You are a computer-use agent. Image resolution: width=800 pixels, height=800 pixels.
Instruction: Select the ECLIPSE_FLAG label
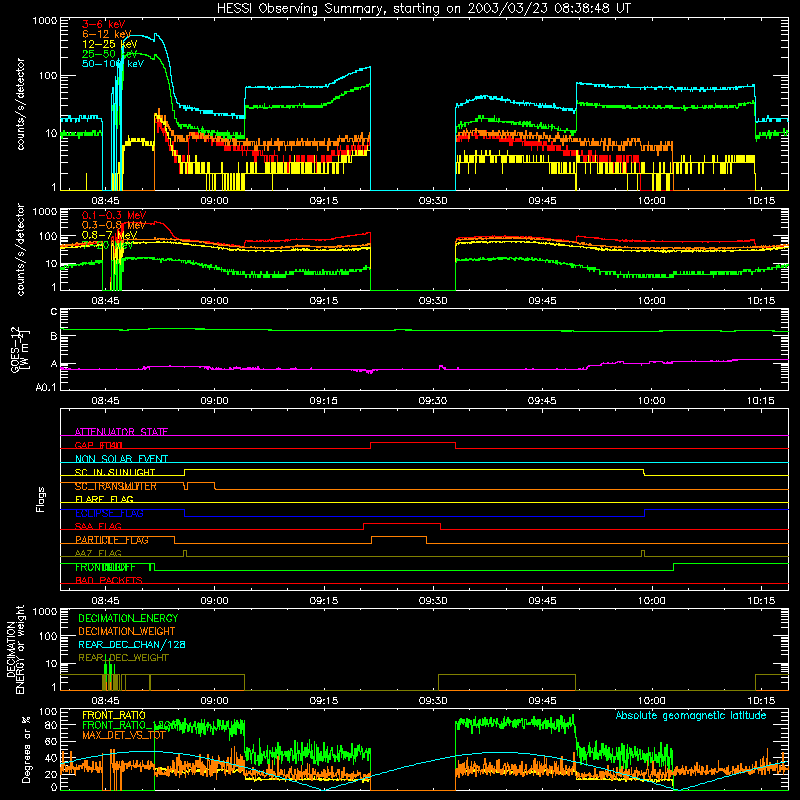click(109, 513)
